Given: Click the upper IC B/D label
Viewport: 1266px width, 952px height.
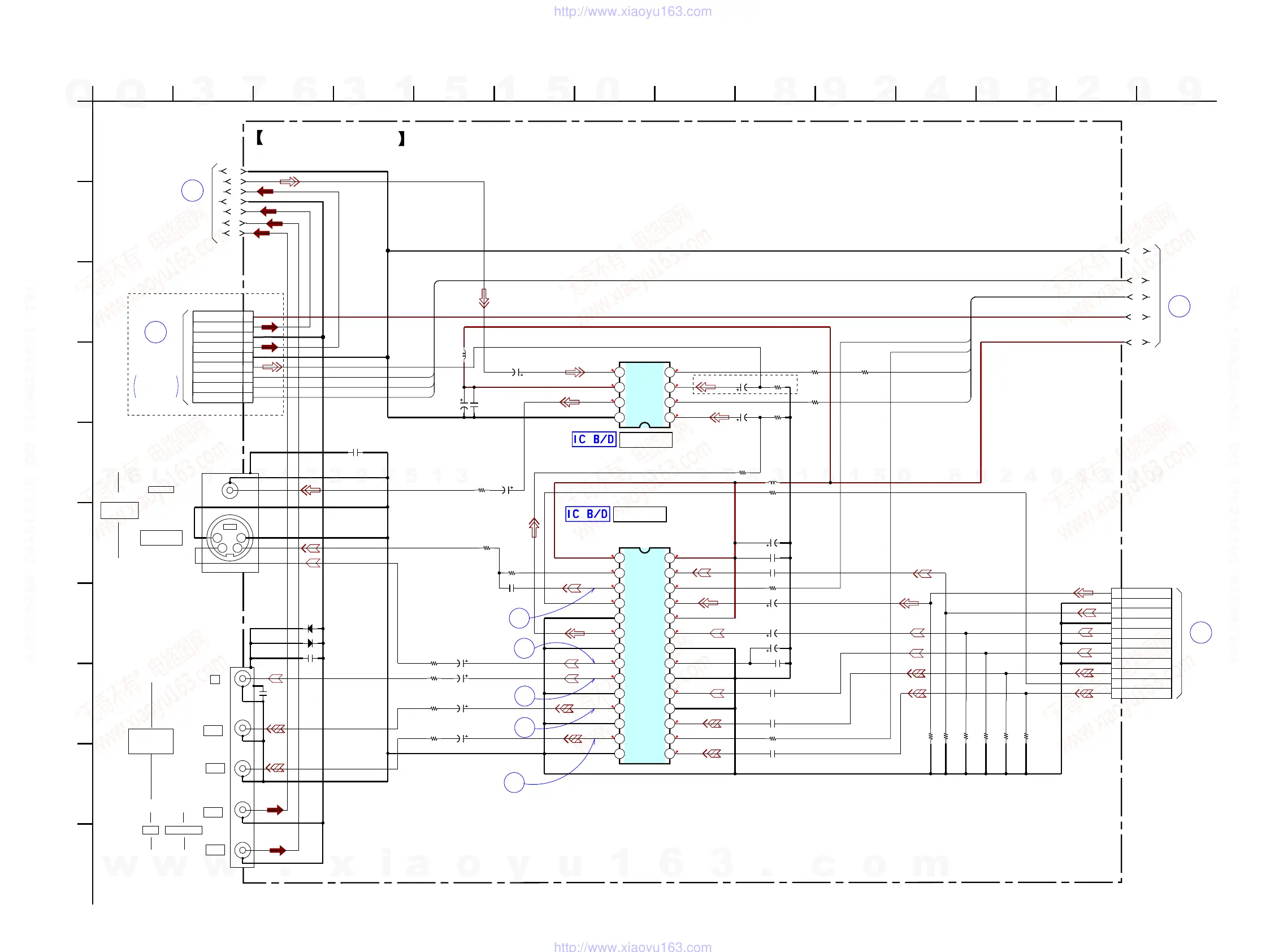Looking at the screenshot, I should [593, 439].
